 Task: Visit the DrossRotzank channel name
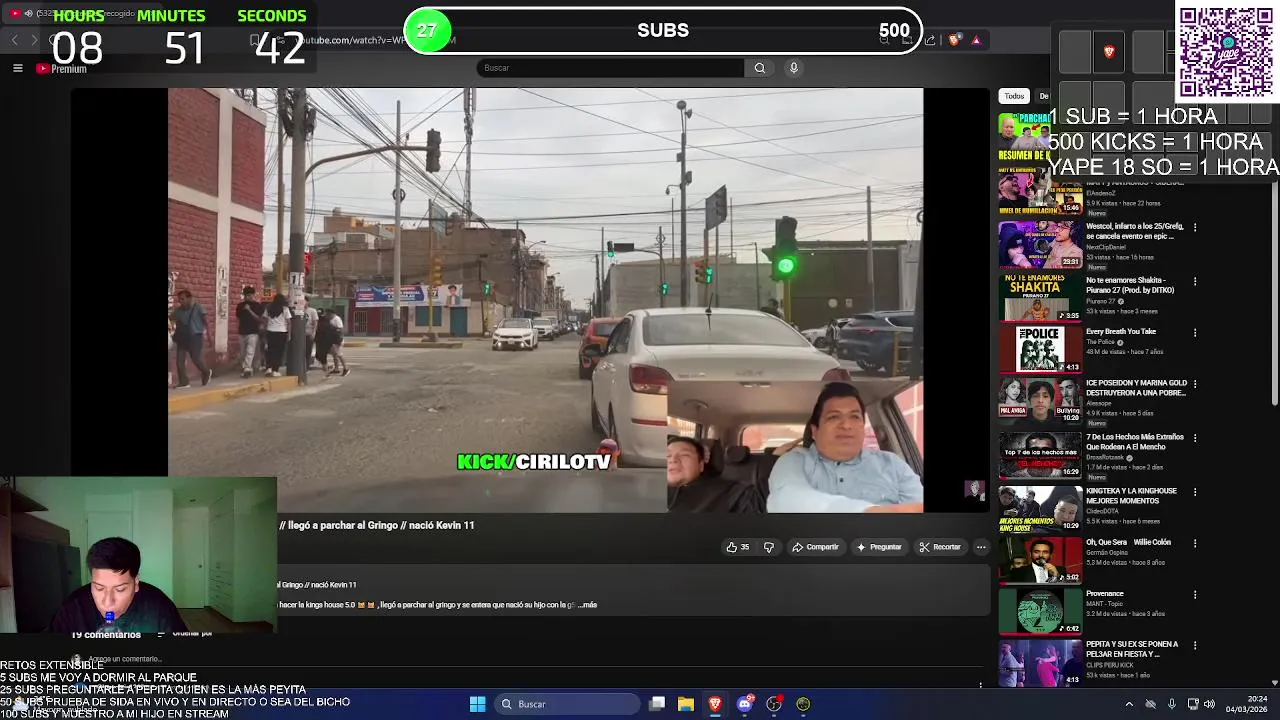pyautogui.click(x=1106, y=457)
